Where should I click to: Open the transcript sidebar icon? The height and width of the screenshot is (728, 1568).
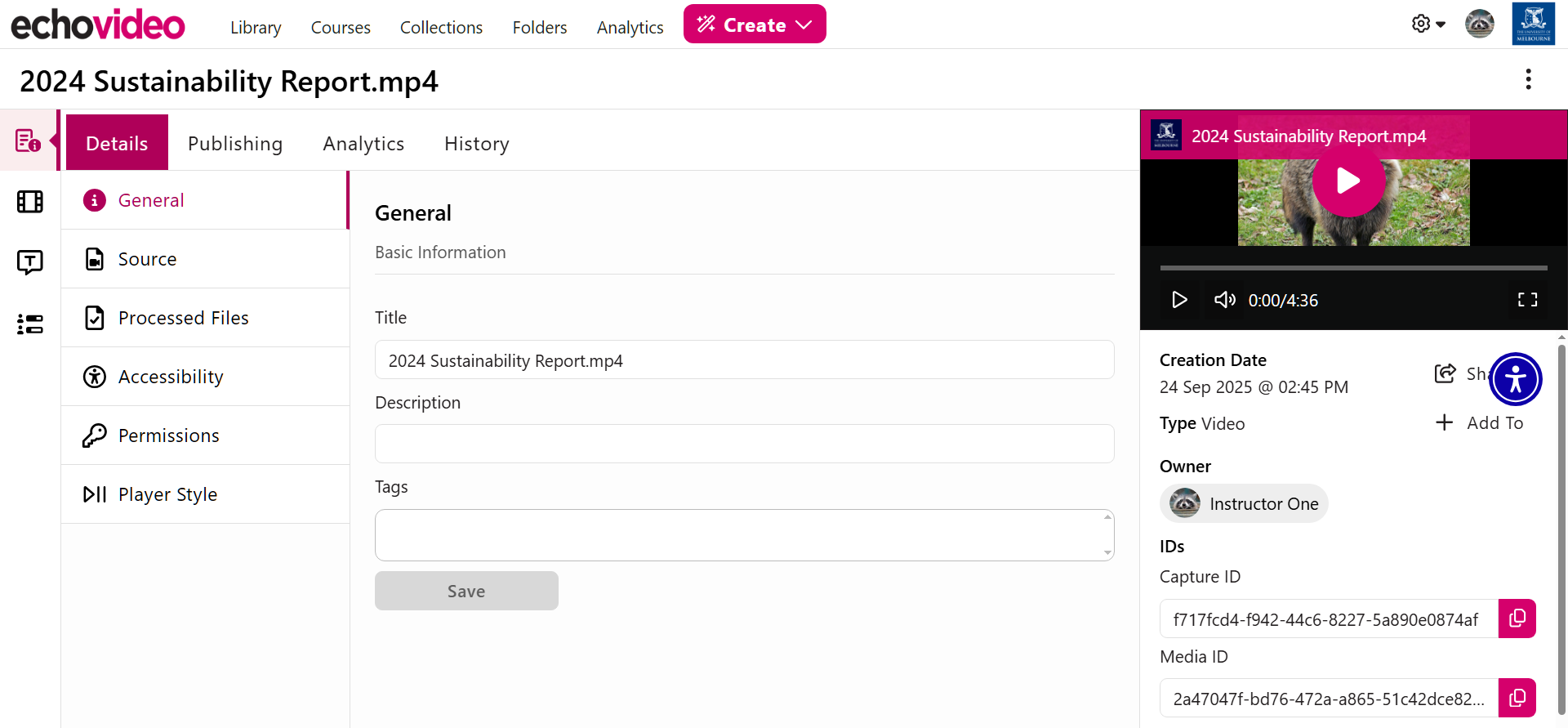[x=30, y=262]
